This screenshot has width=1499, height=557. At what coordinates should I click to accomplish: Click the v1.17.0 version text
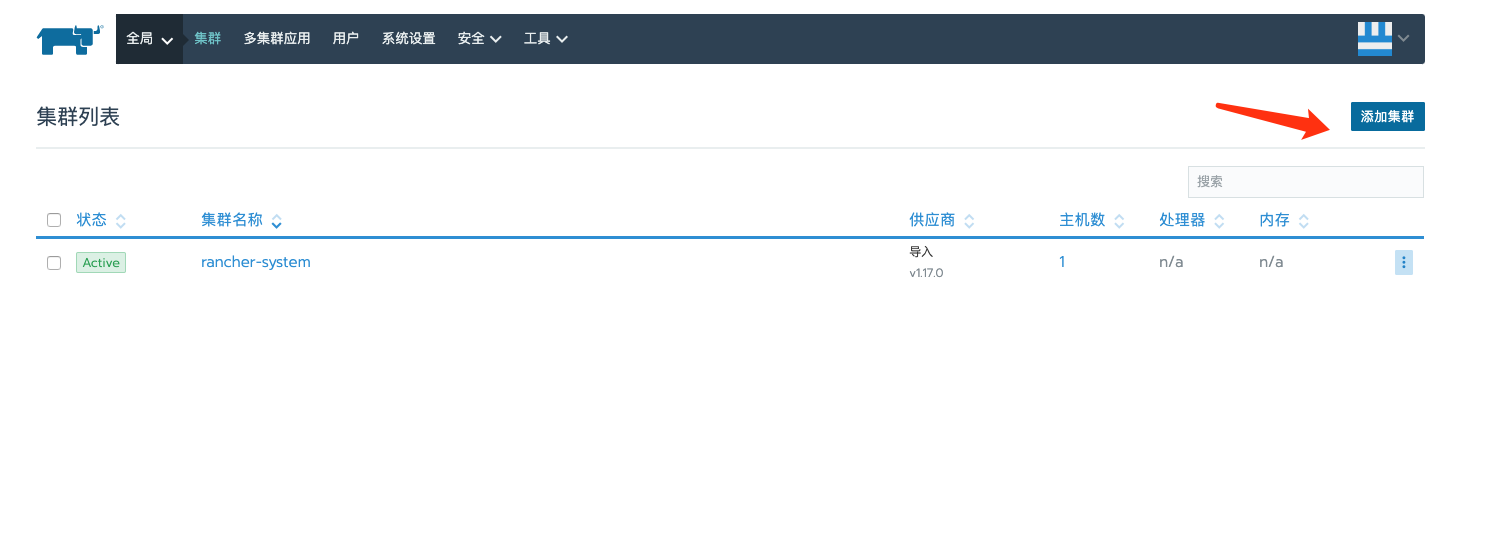(926, 273)
